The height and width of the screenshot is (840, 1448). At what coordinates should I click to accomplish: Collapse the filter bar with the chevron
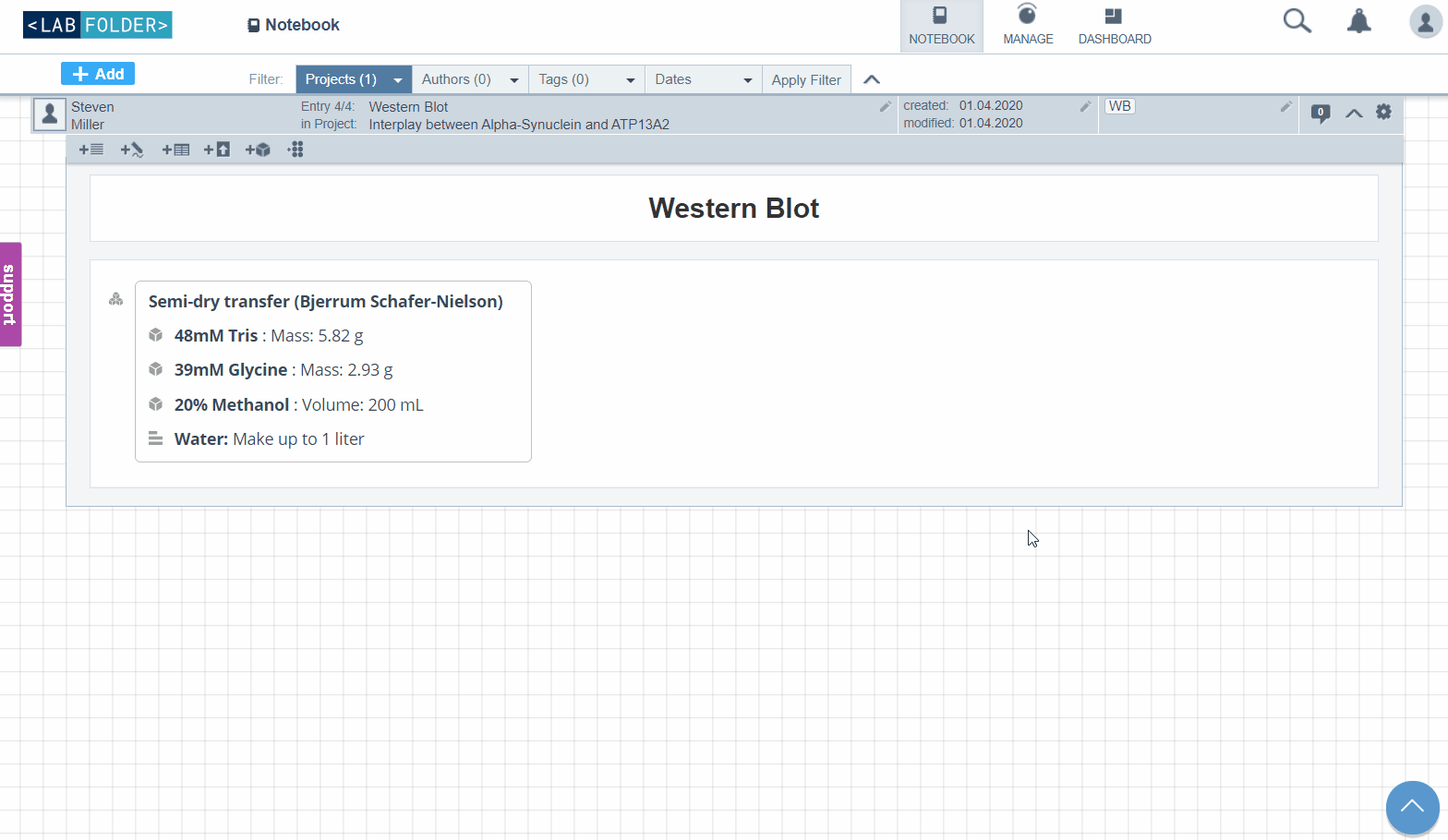(872, 79)
